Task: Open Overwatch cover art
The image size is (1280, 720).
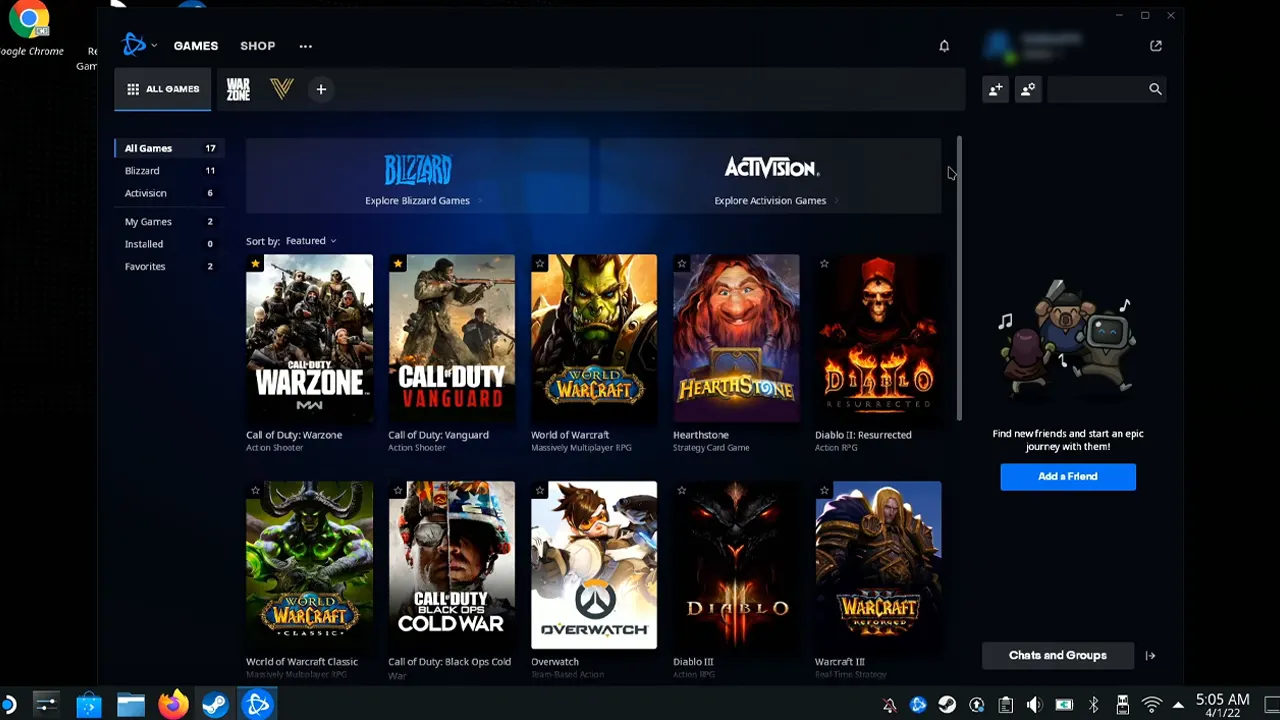Action: pyautogui.click(x=594, y=565)
